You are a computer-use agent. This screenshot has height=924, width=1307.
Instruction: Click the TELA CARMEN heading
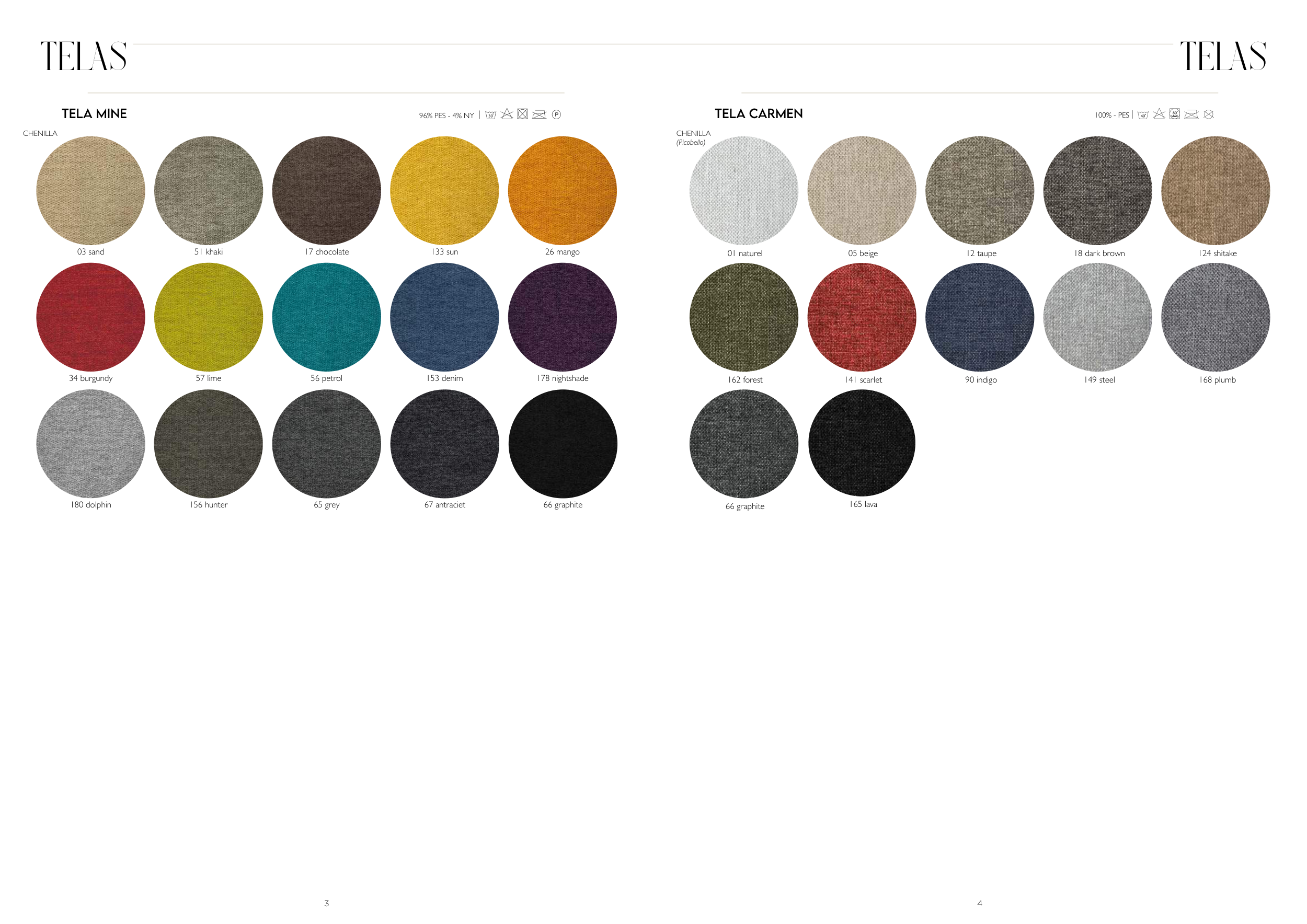point(759,114)
